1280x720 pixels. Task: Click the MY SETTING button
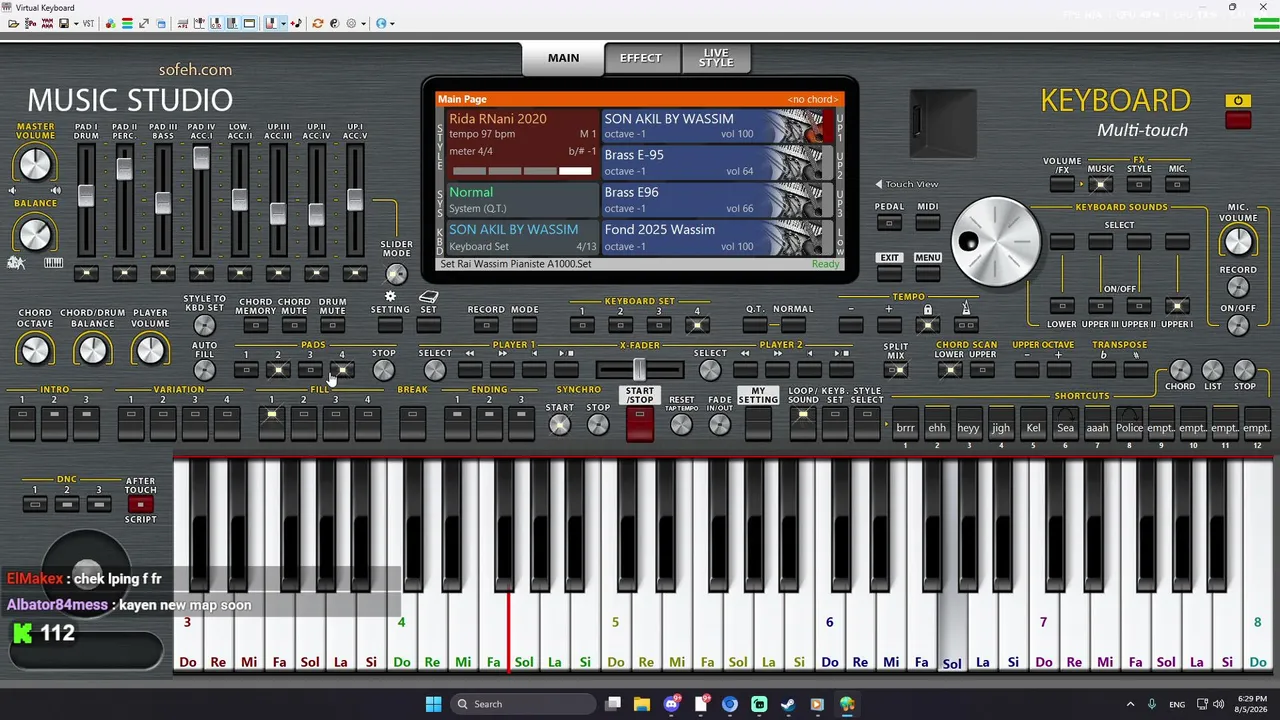(x=758, y=425)
